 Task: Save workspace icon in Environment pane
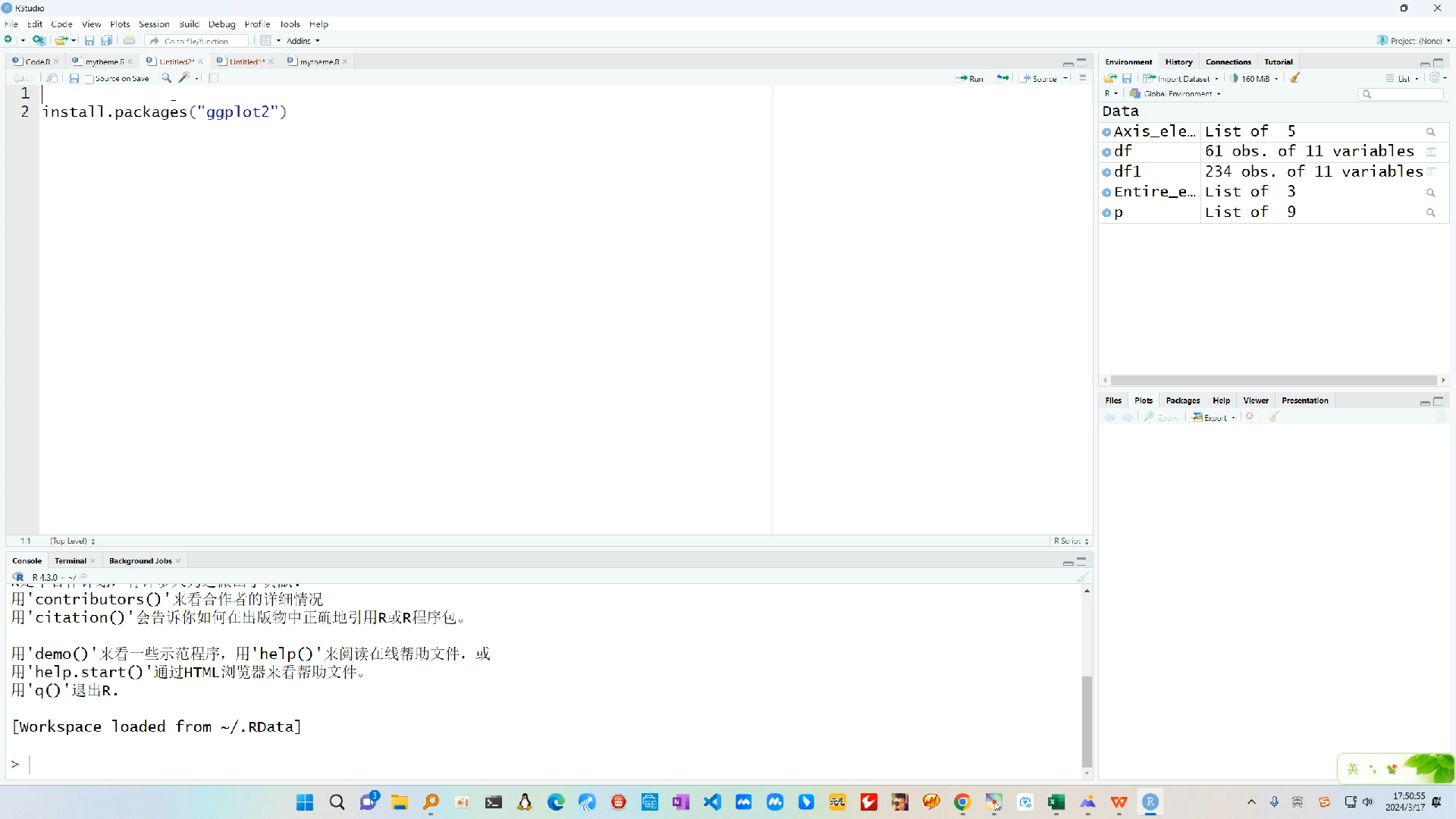tap(1127, 78)
